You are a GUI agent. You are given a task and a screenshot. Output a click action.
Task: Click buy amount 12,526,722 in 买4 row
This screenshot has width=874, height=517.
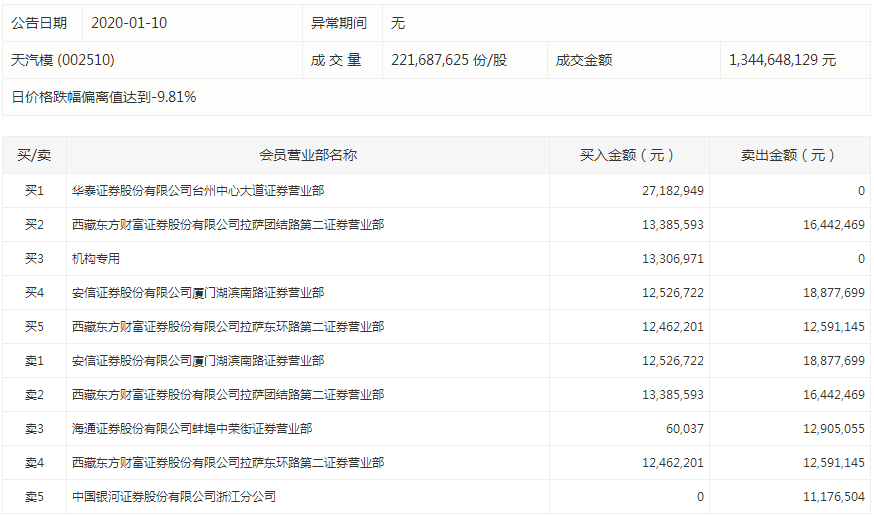point(673,292)
